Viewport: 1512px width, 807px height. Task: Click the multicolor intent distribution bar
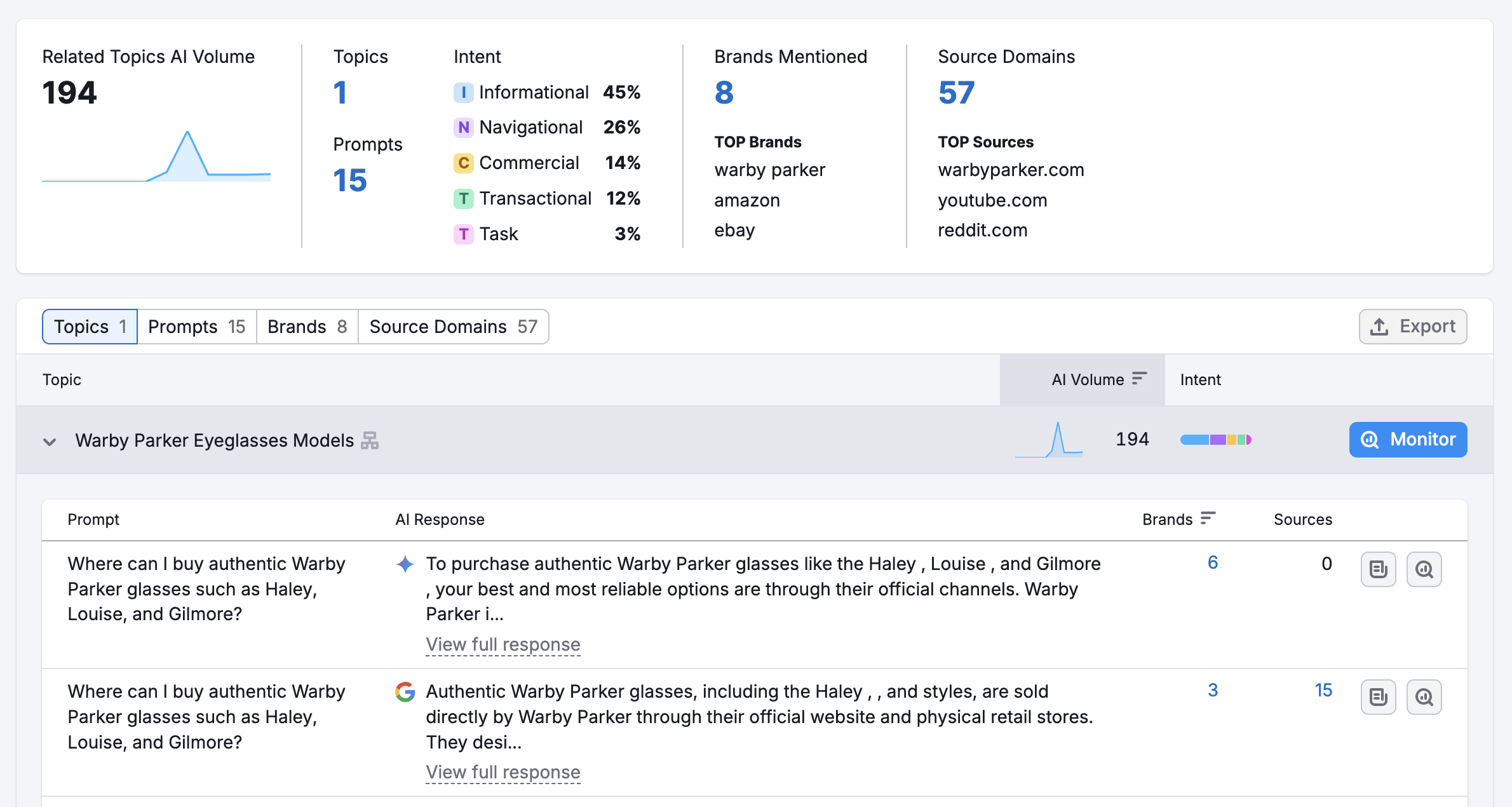coord(1215,439)
